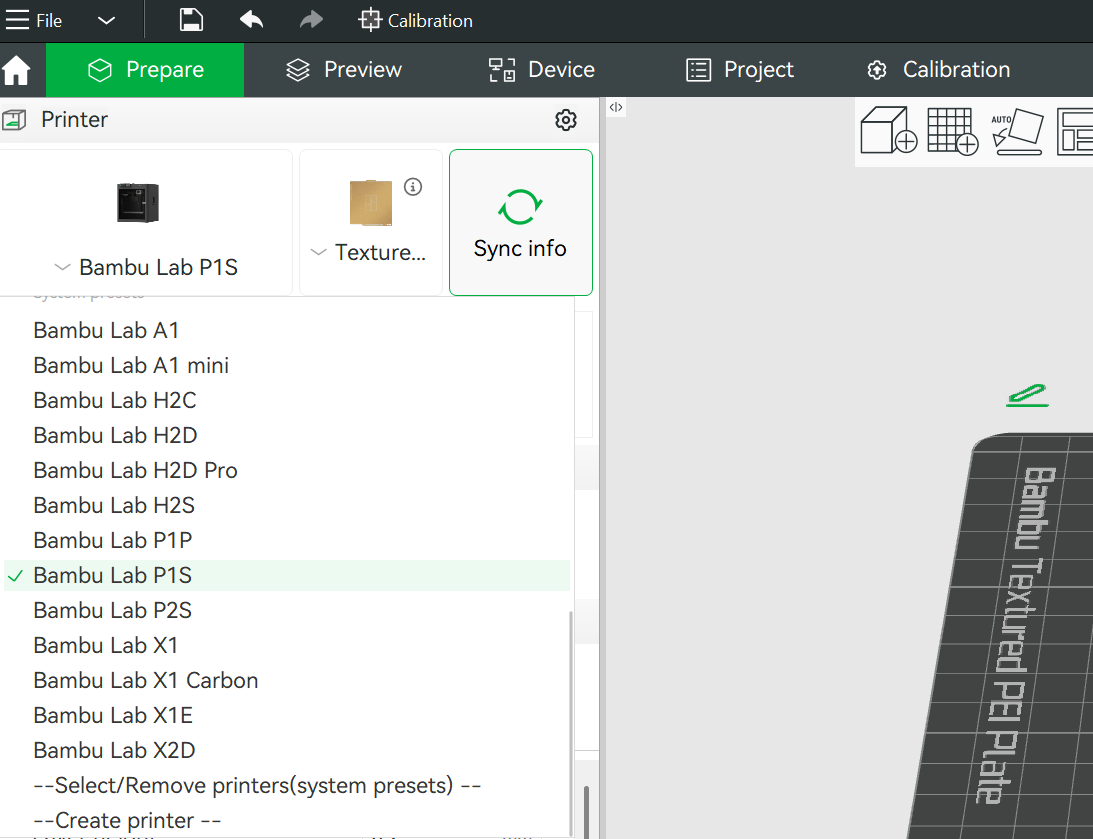Choose the Create printer entry
This screenshot has height=839, width=1093.
click(x=286, y=820)
